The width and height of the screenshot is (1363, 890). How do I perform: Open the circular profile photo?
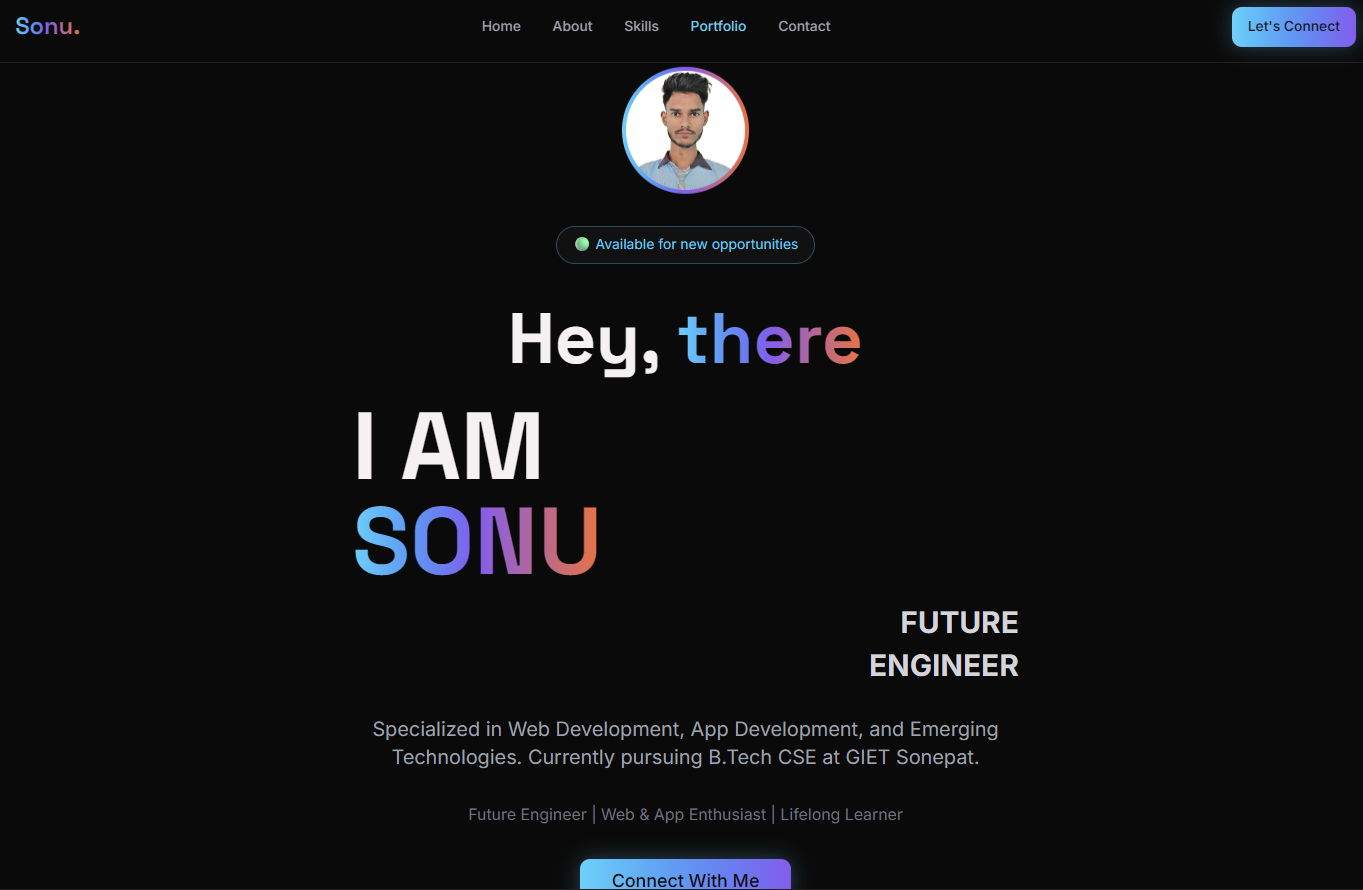point(685,130)
